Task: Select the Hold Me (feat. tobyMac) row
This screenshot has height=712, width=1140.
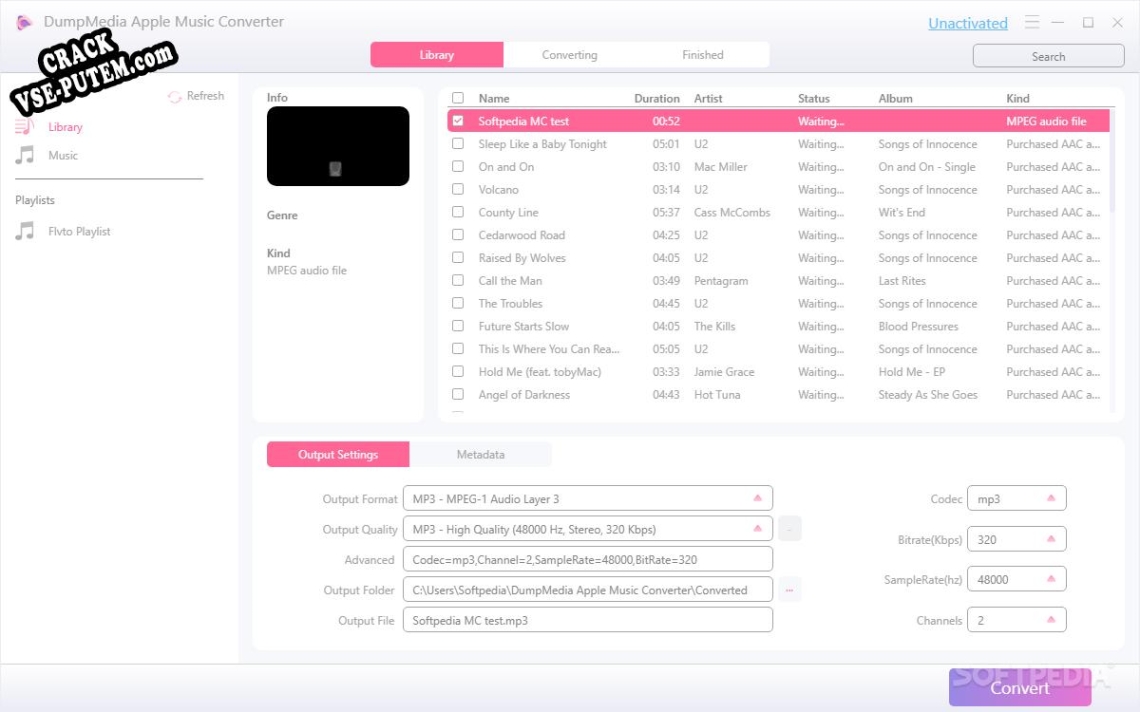Action: [x=778, y=372]
